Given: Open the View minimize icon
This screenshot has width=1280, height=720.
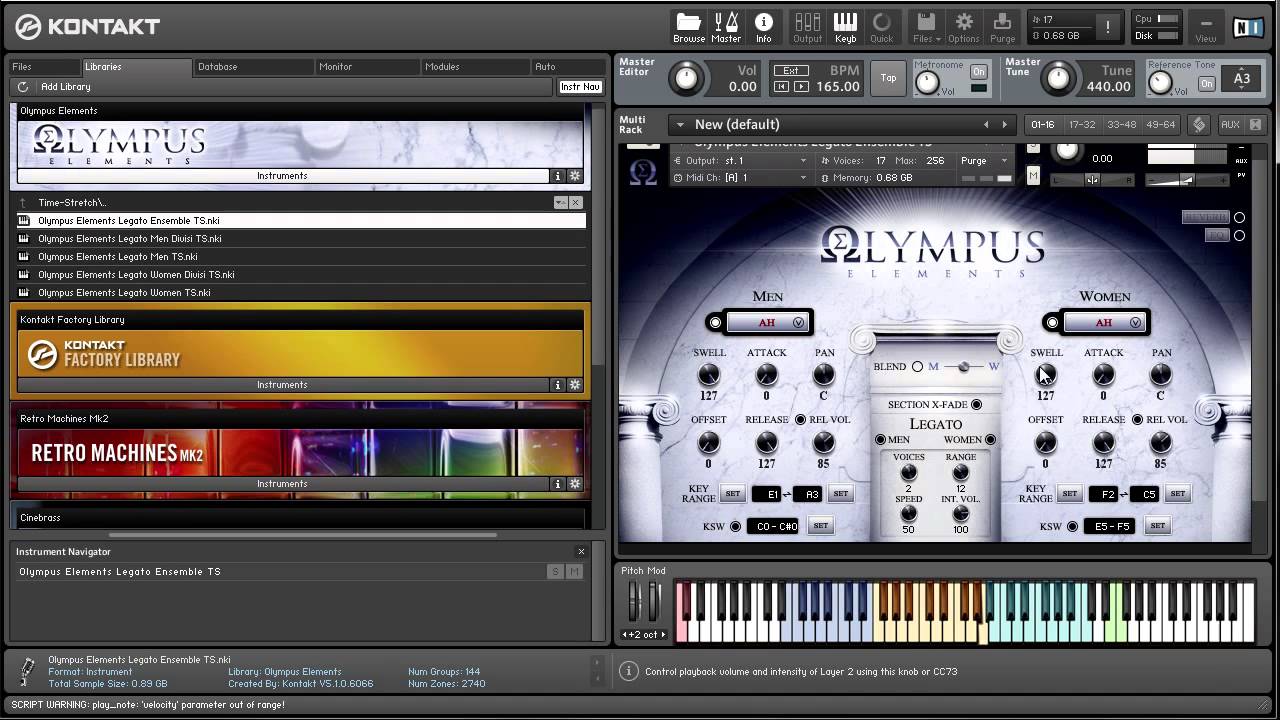Looking at the screenshot, I should coord(1206,27).
